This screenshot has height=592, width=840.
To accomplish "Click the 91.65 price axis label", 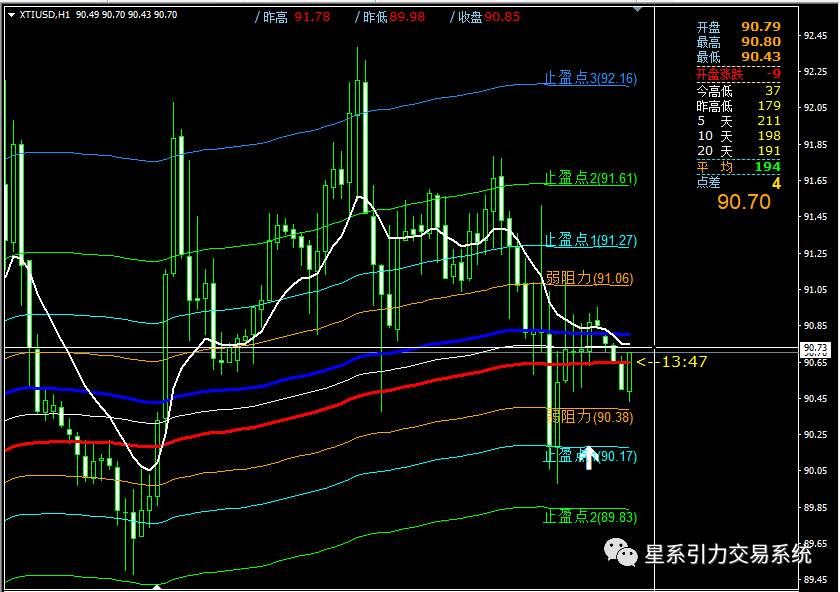I will tap(815, 181).
